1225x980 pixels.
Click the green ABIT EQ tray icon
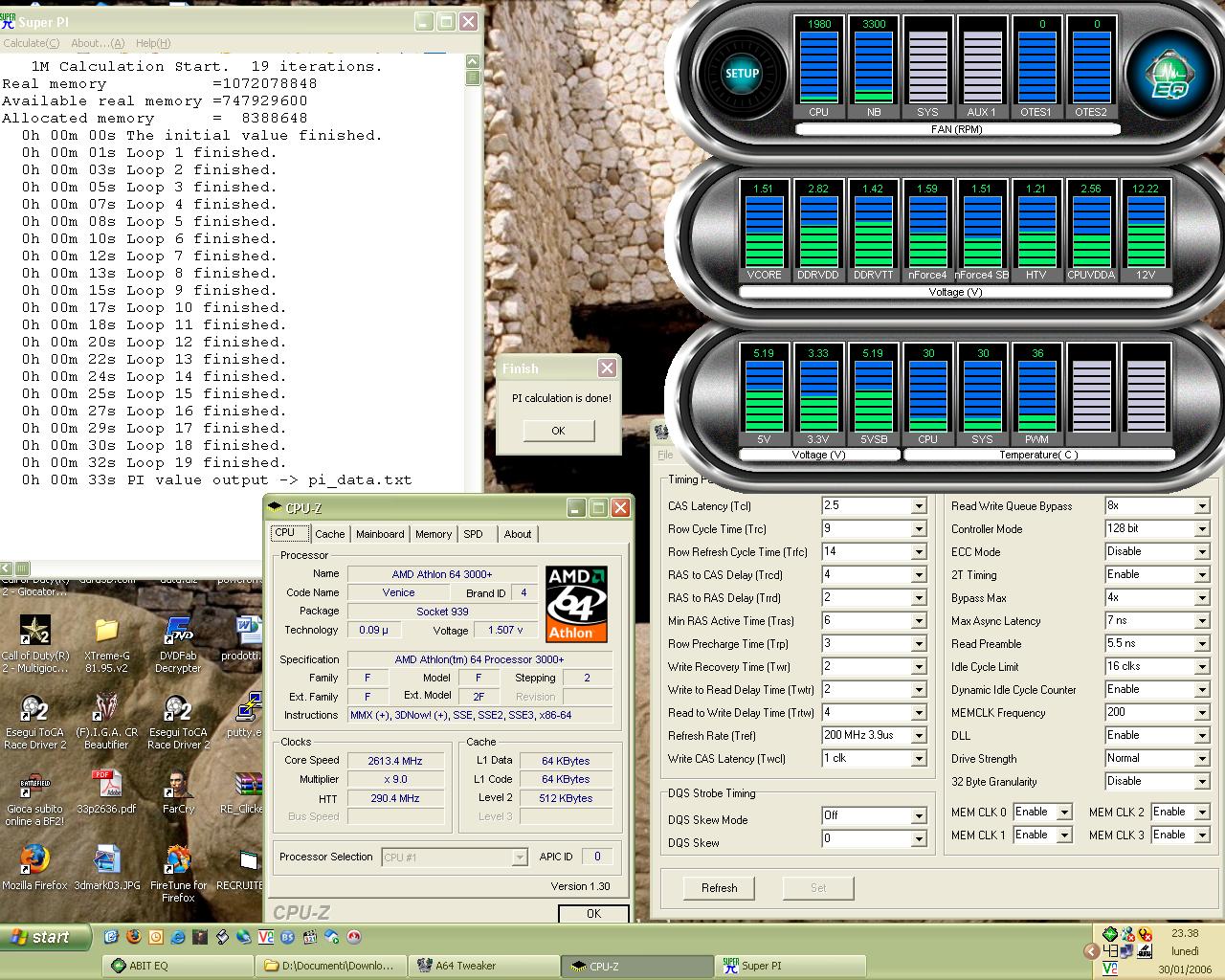tap(1110, 933)
